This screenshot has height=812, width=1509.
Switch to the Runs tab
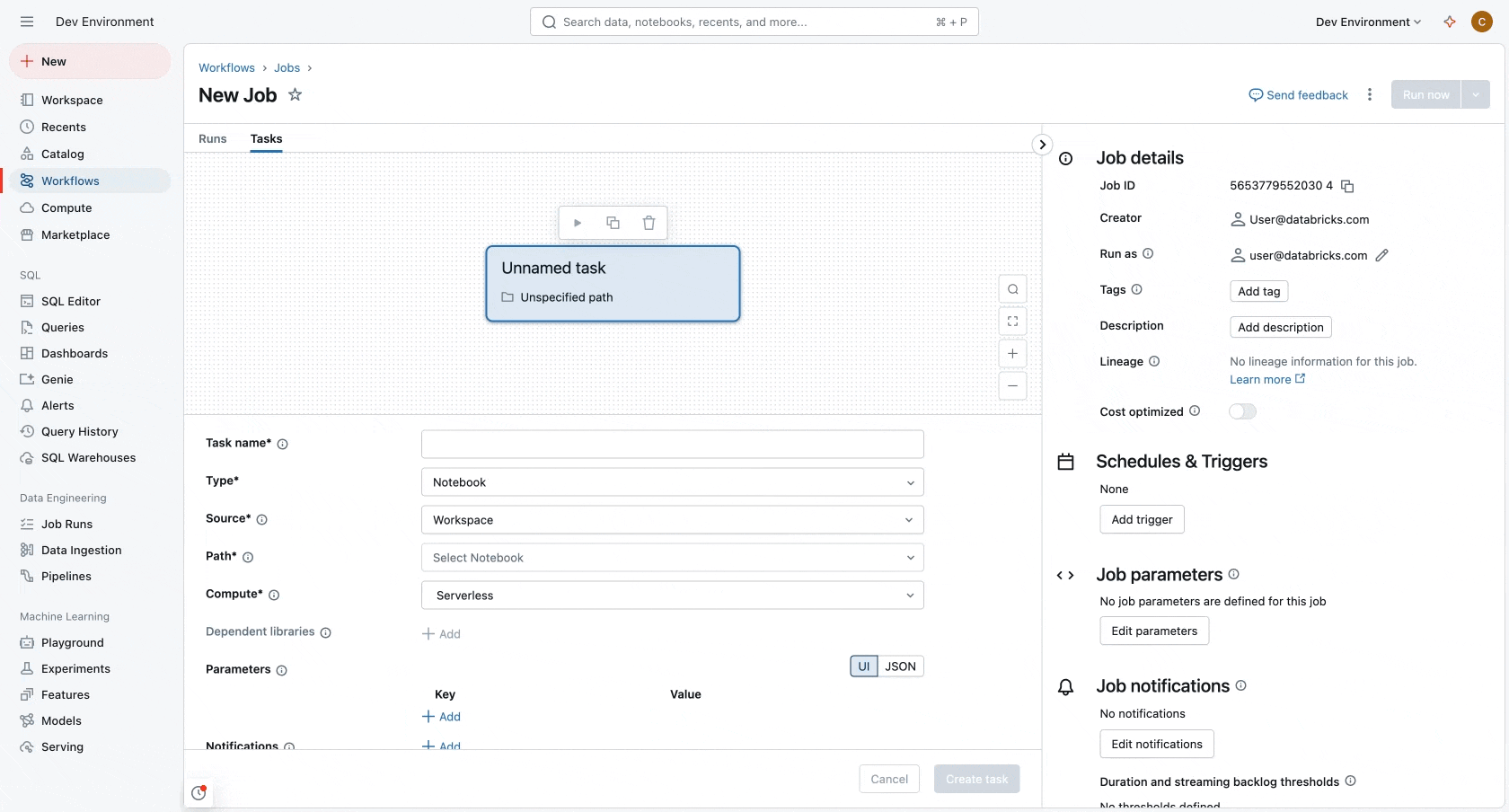point(213,138)
